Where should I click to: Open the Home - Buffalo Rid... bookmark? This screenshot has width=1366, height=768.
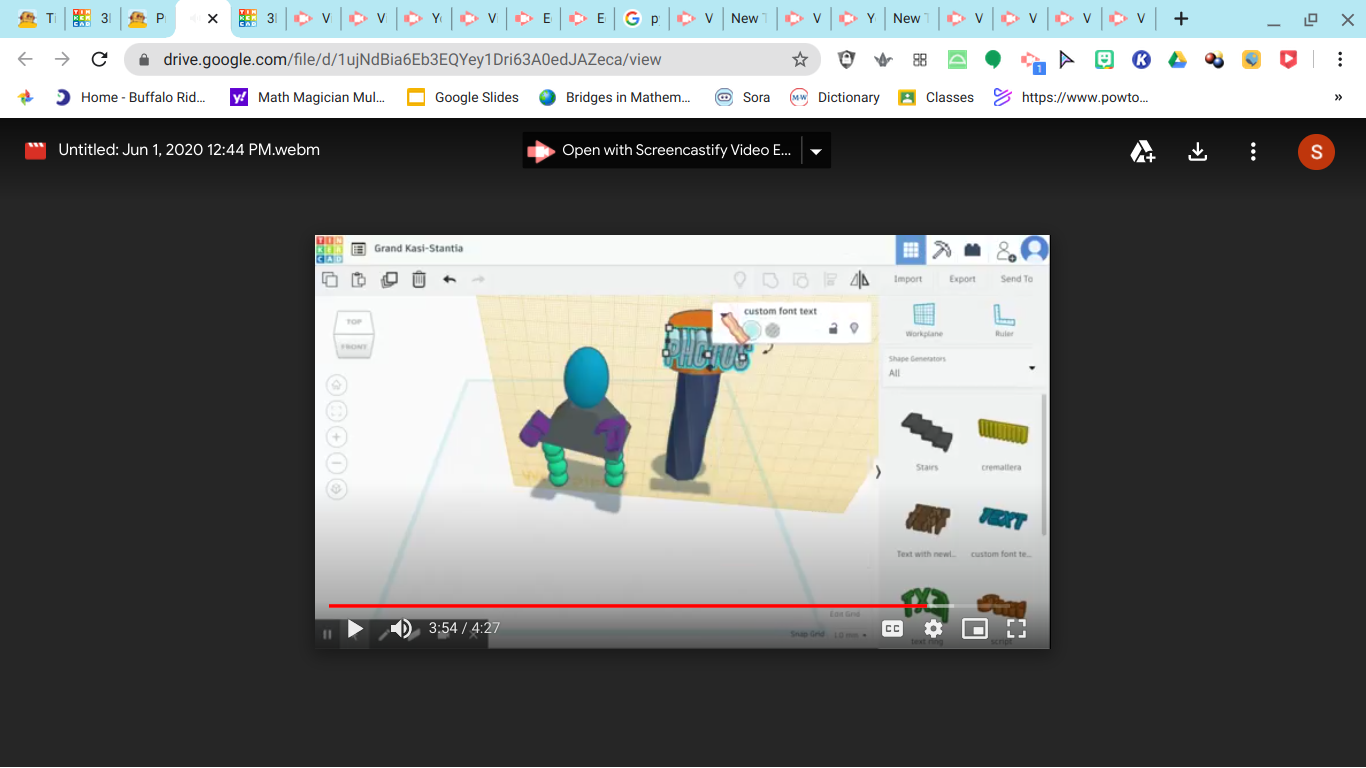(131, 97)
